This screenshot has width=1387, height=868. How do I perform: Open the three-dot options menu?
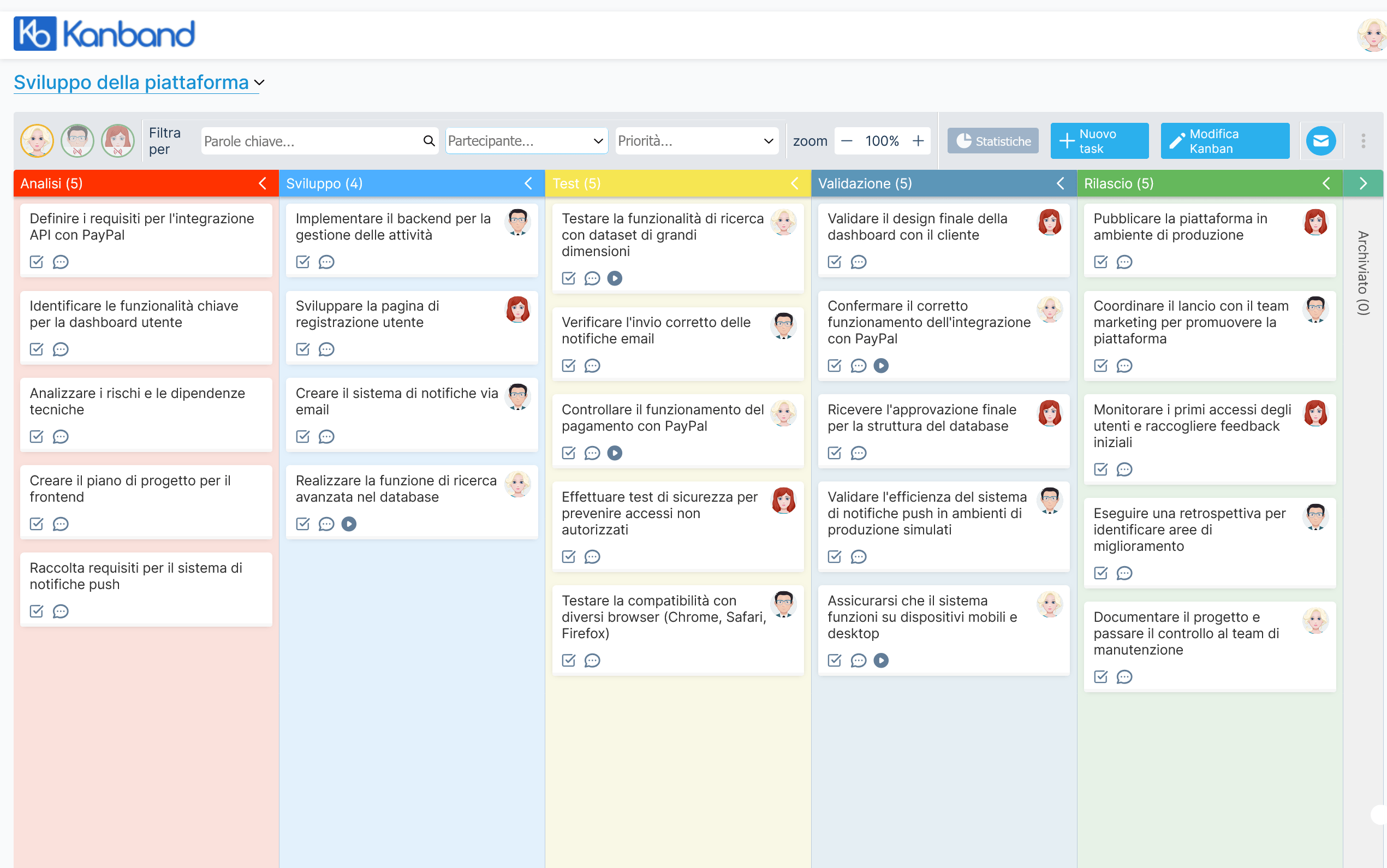tap(1363, 141)
